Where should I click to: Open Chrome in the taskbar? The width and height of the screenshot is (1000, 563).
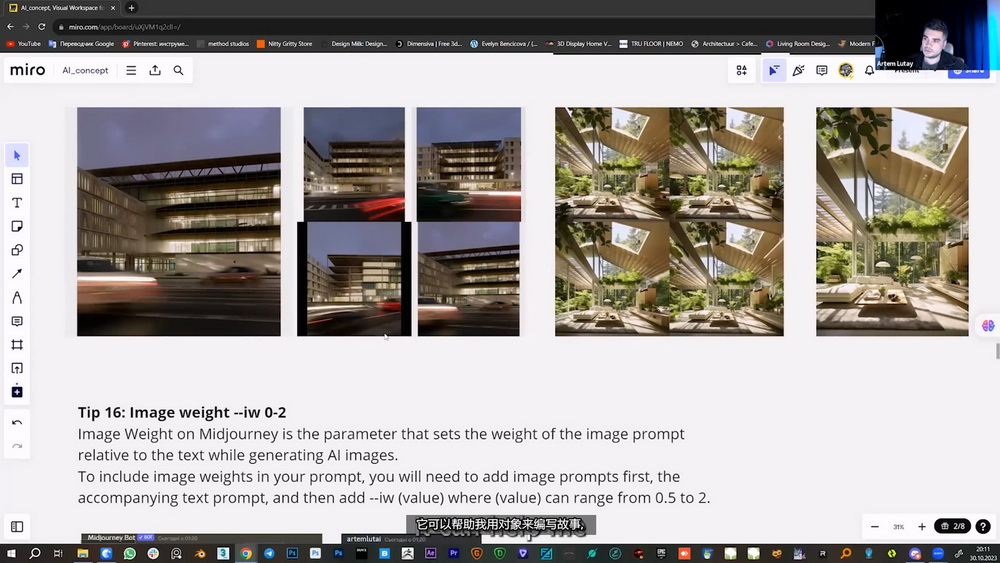246,553
